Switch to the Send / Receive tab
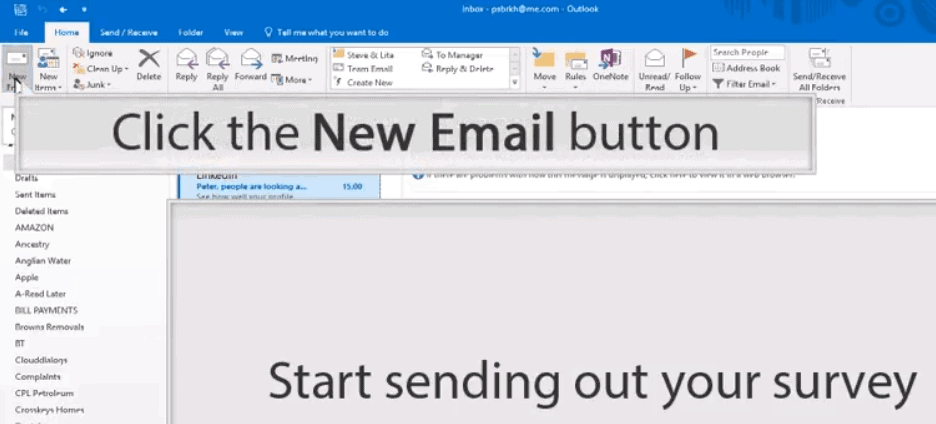The height and width of the screenshot is (424, 936). click(x=129, y=32)
